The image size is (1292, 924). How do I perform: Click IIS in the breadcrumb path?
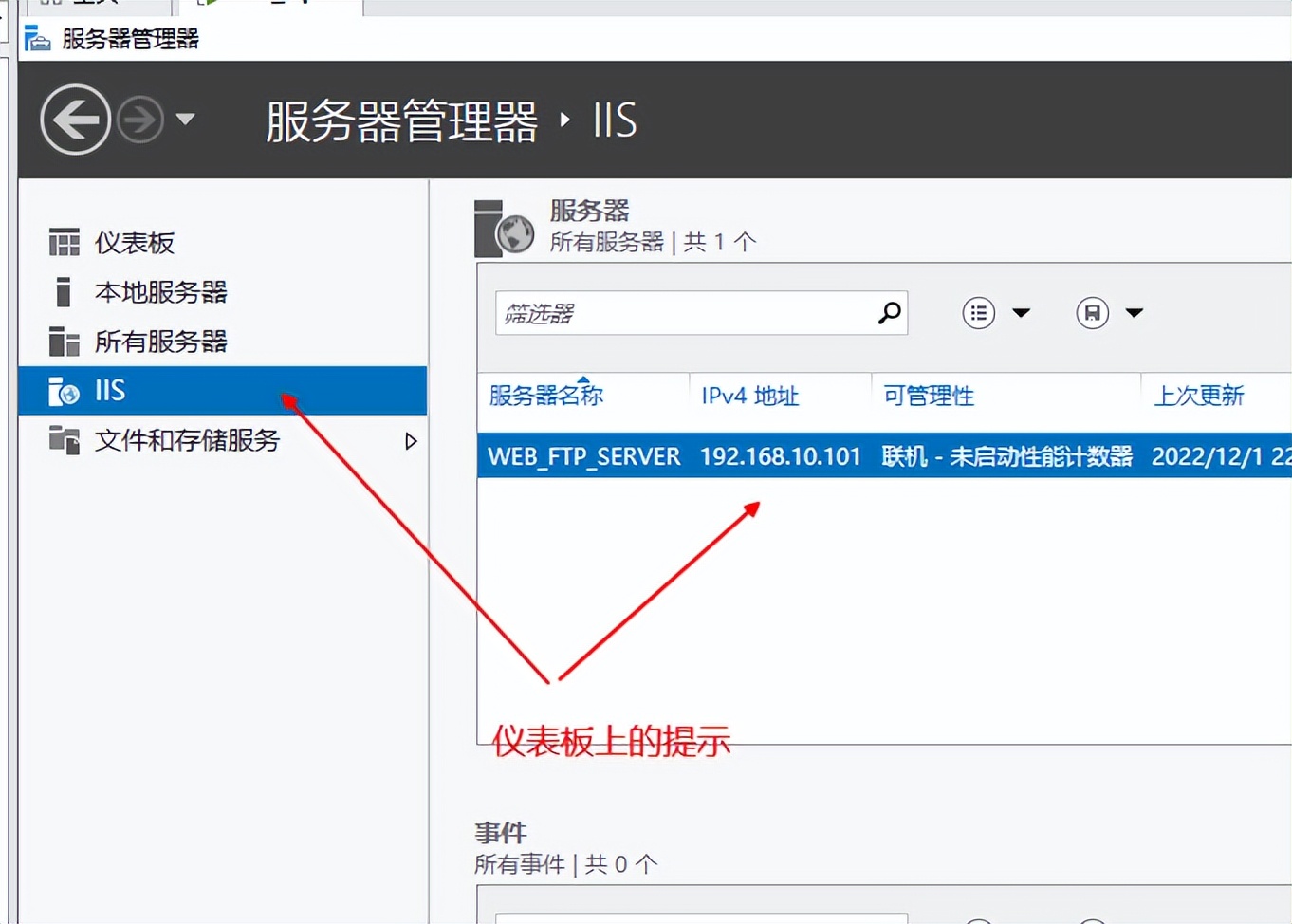[614, 120]
